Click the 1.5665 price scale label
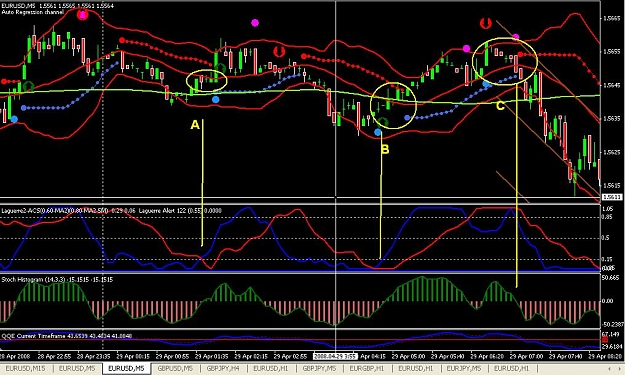The width and height of the screenshot is (625, 375). pos(612,18)
